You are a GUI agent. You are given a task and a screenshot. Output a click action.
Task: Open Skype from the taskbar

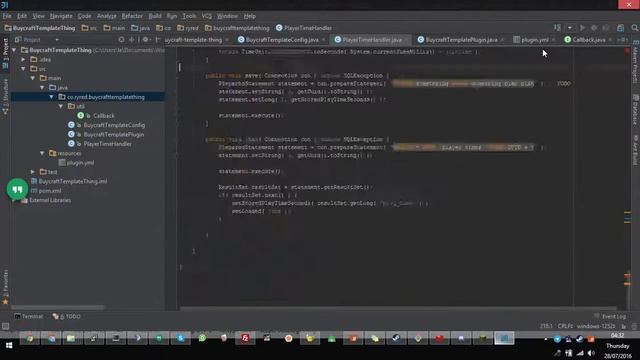pos(181,338)
